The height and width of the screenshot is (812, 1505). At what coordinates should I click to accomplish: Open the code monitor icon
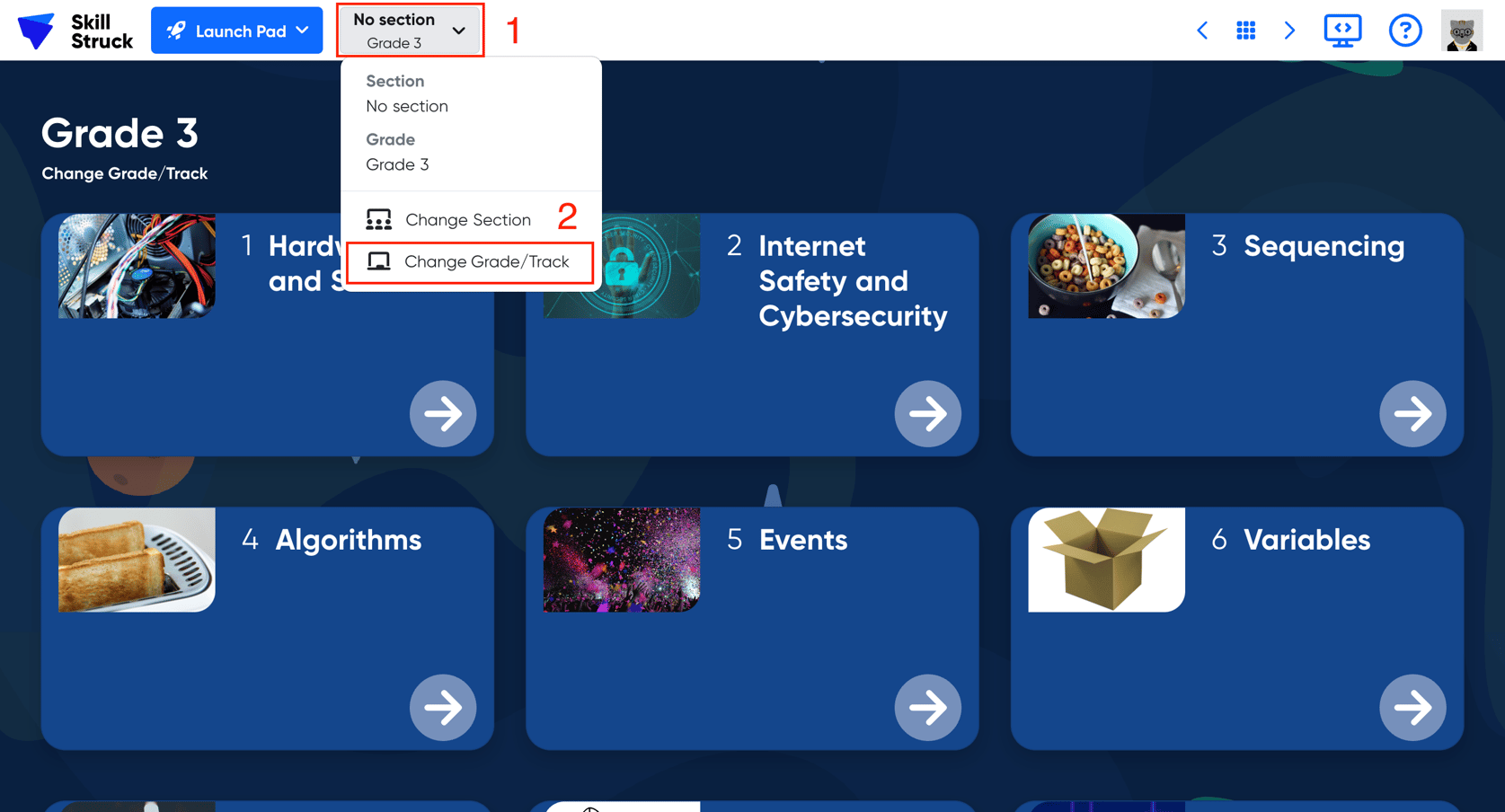click(1342, 31)
